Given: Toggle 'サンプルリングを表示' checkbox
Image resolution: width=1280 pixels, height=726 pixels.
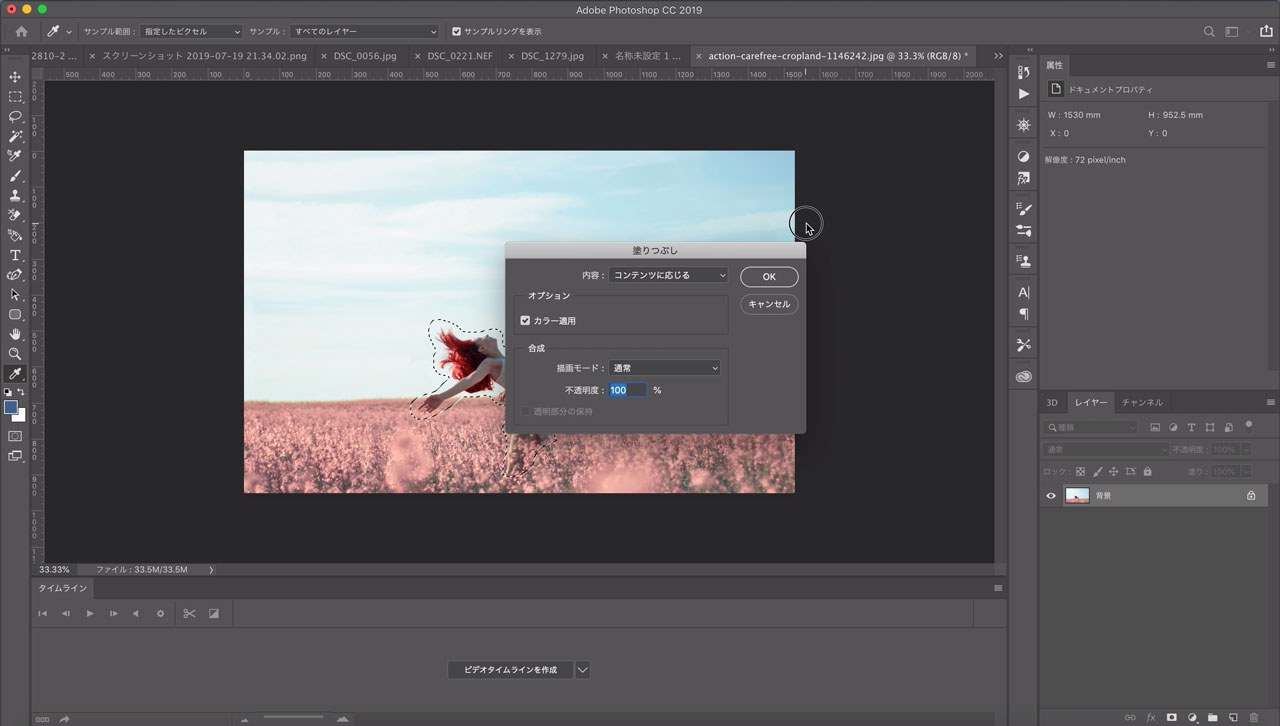Looking at the screenshot, I should pyautogui.click(x=457, y=31).
